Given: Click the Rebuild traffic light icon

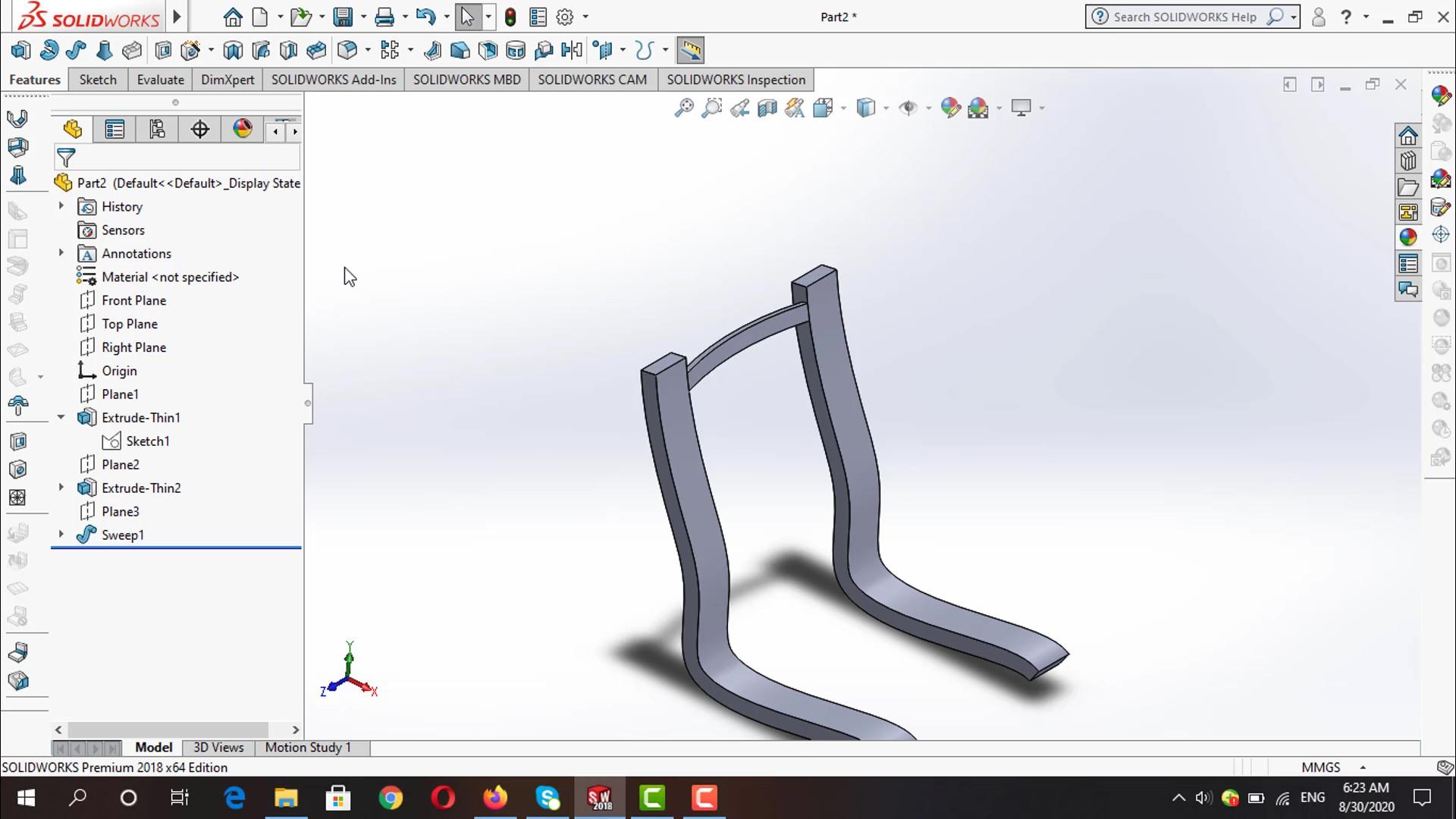Looking at the screenshot, I should tap(510, 17).
